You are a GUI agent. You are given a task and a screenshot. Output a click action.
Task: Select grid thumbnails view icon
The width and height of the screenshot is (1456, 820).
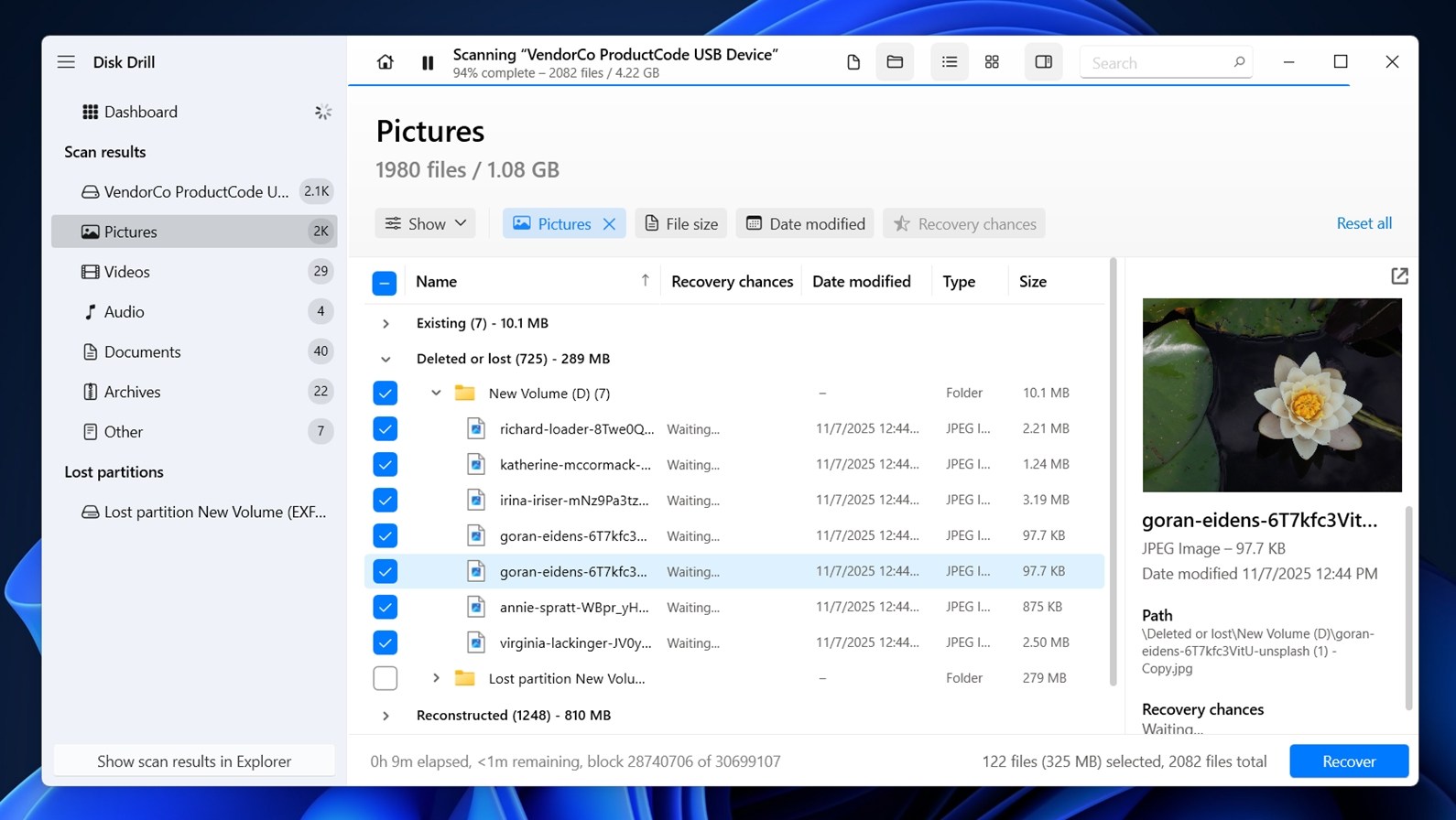992,62
